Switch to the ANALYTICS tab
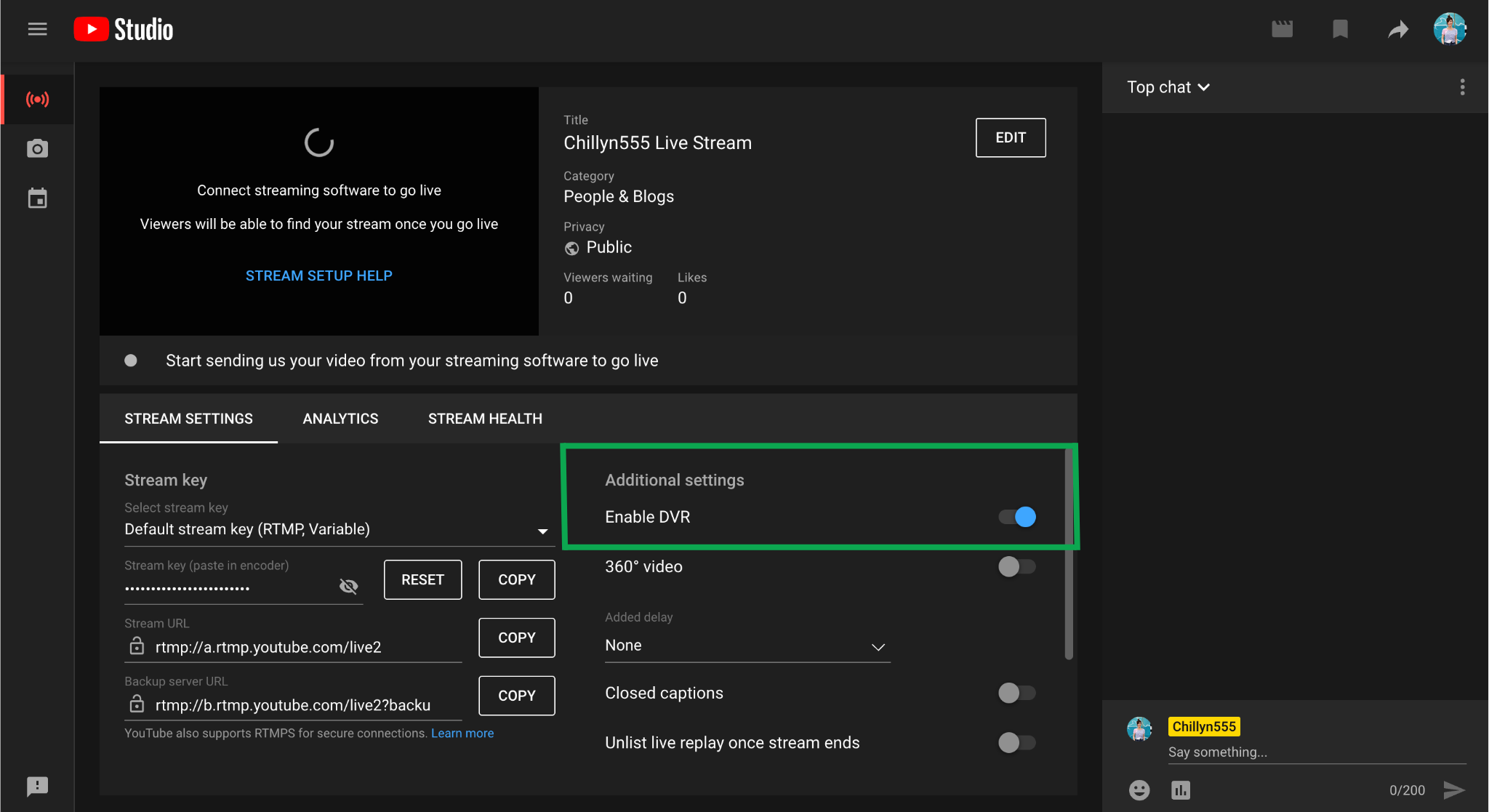 340,418
